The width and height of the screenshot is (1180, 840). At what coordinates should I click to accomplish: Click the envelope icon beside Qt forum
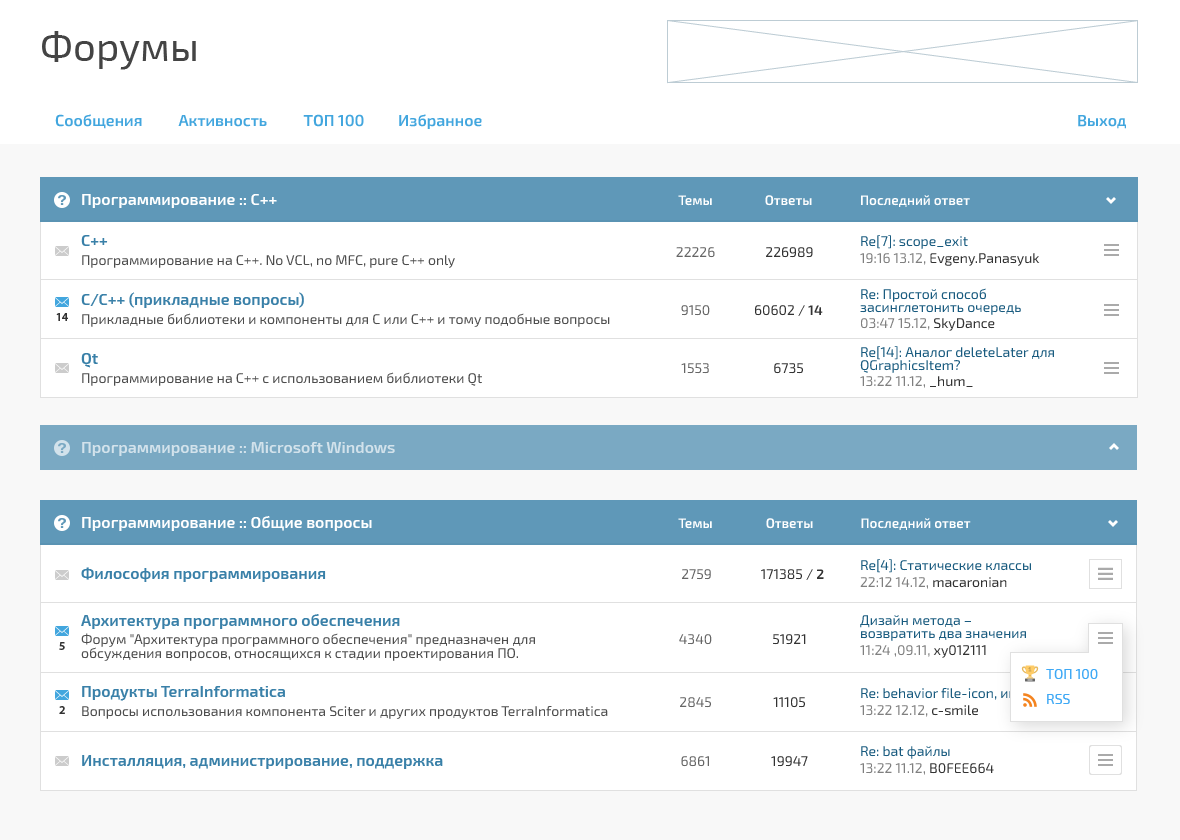[x=62, y=368]
